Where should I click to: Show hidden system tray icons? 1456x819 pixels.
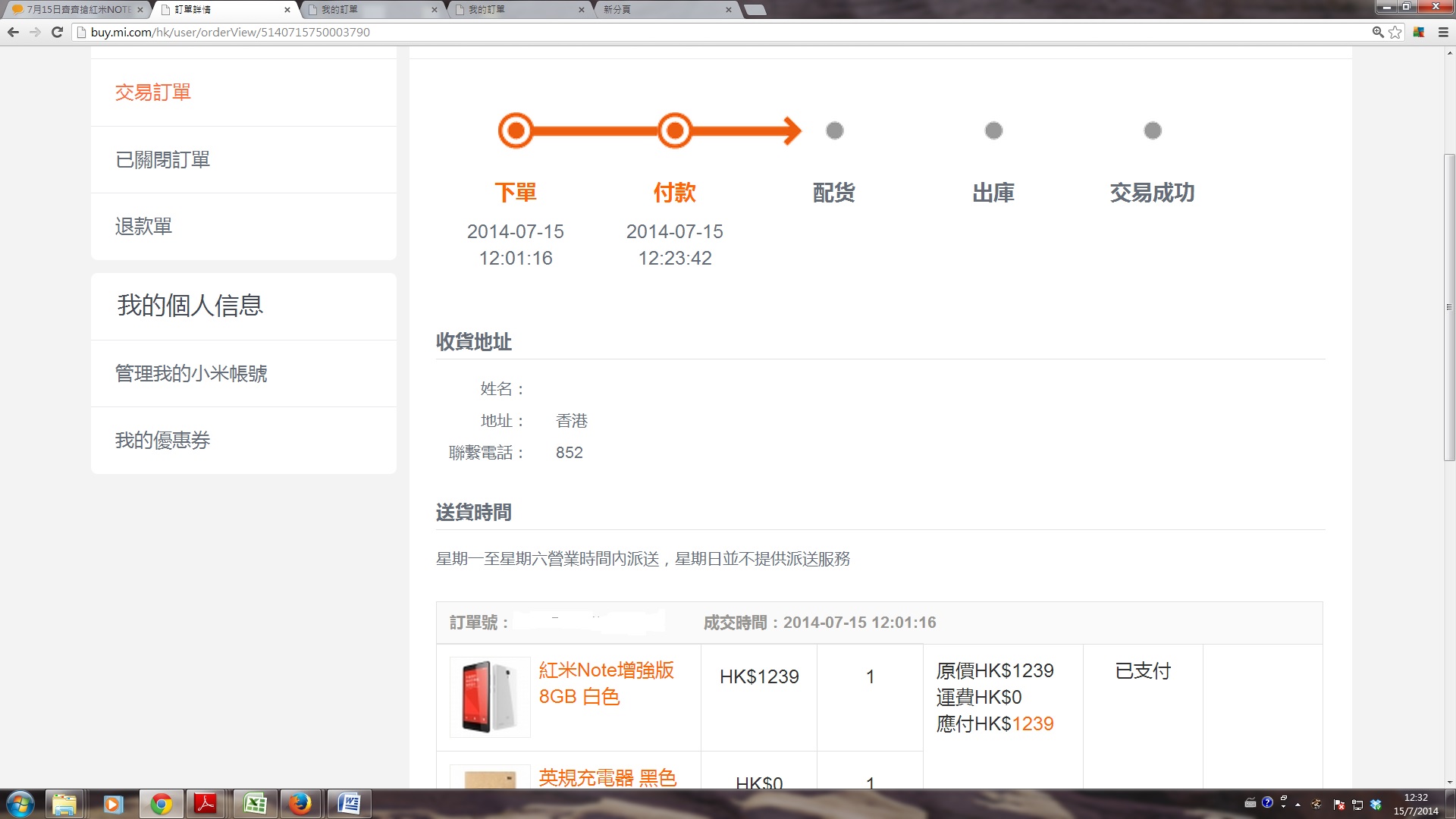click(1298, 805)
